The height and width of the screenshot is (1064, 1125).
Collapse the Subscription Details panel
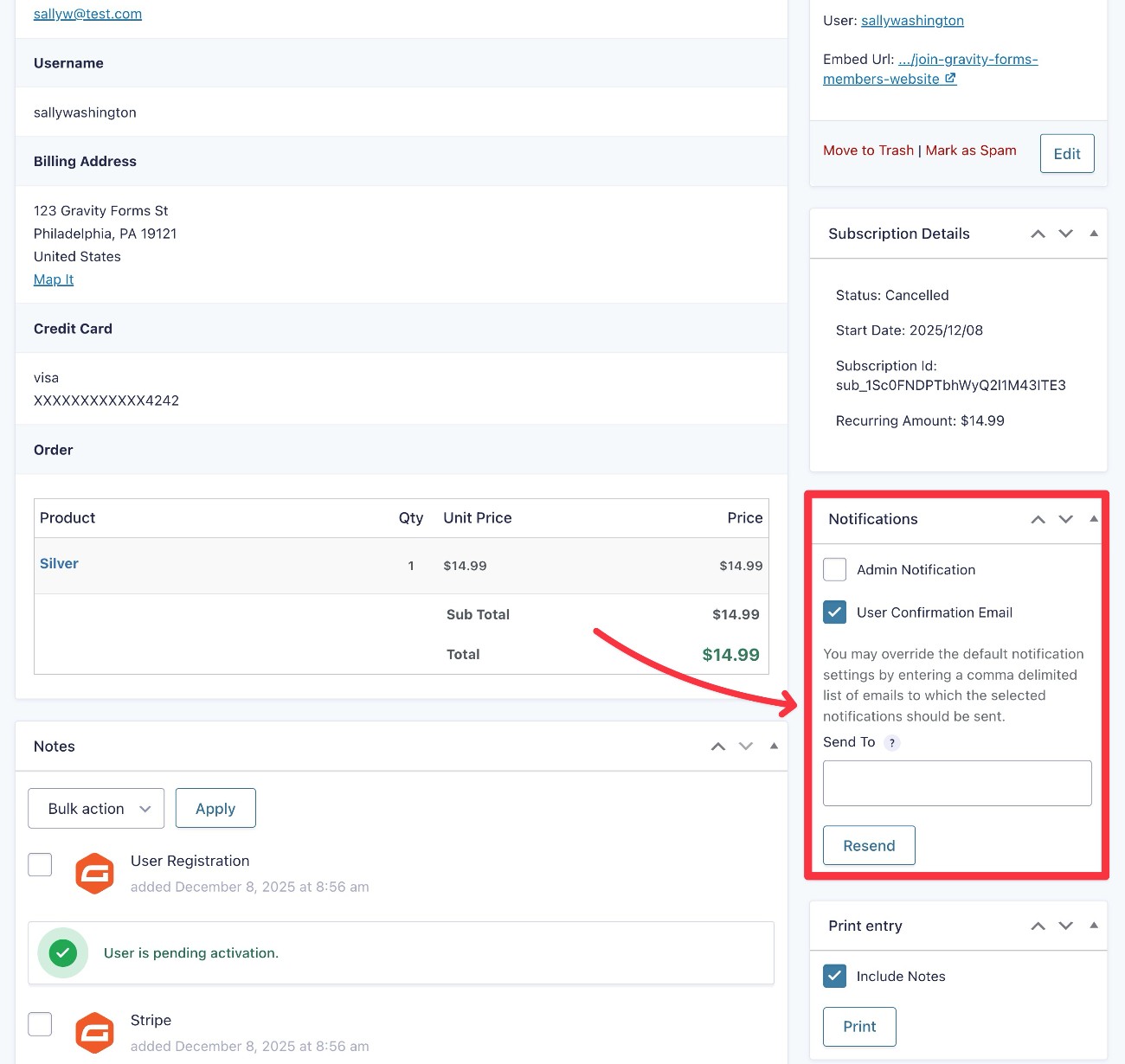point(1094,234)
